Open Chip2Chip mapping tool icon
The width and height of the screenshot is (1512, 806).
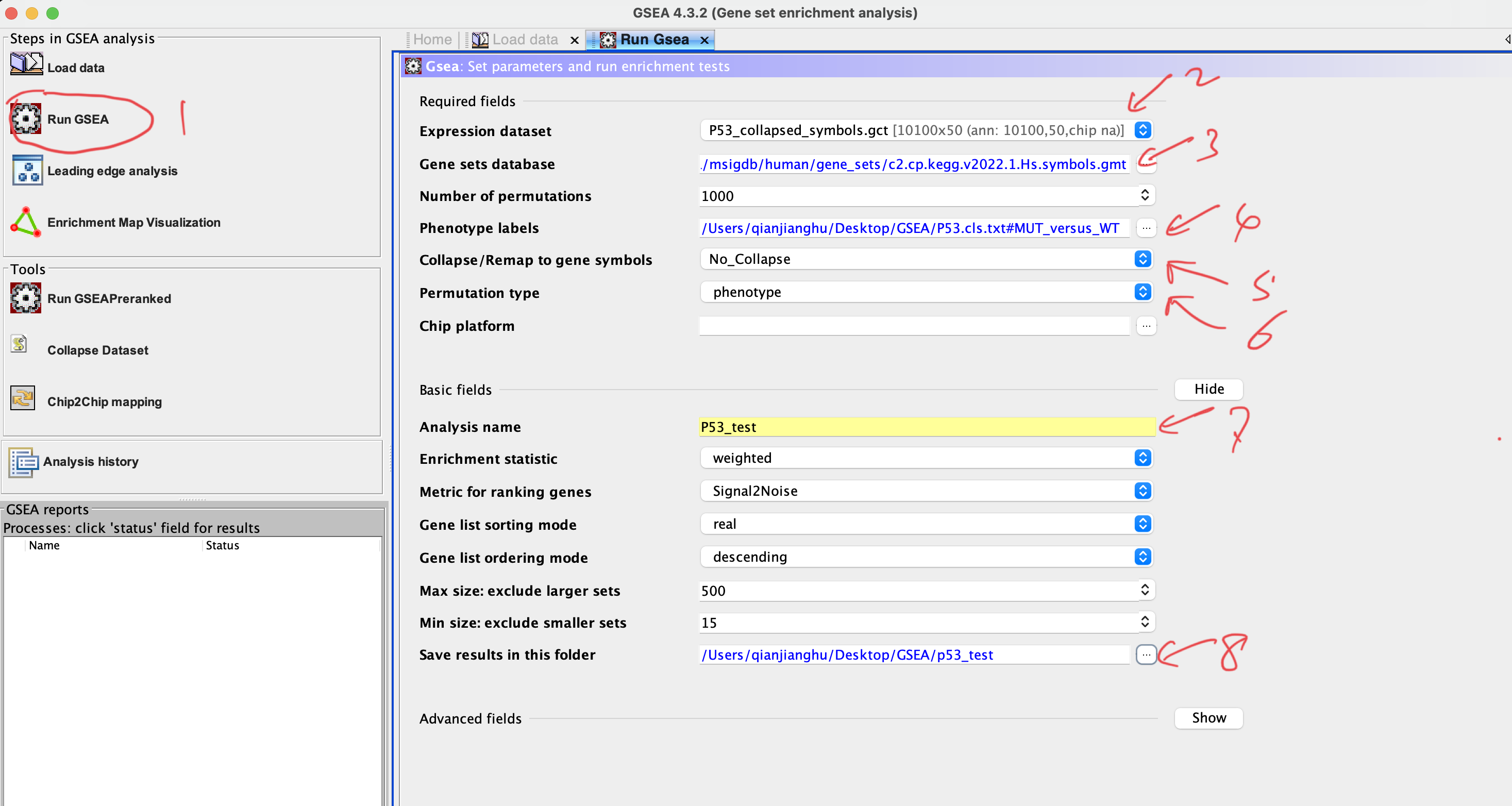(23, 398)
